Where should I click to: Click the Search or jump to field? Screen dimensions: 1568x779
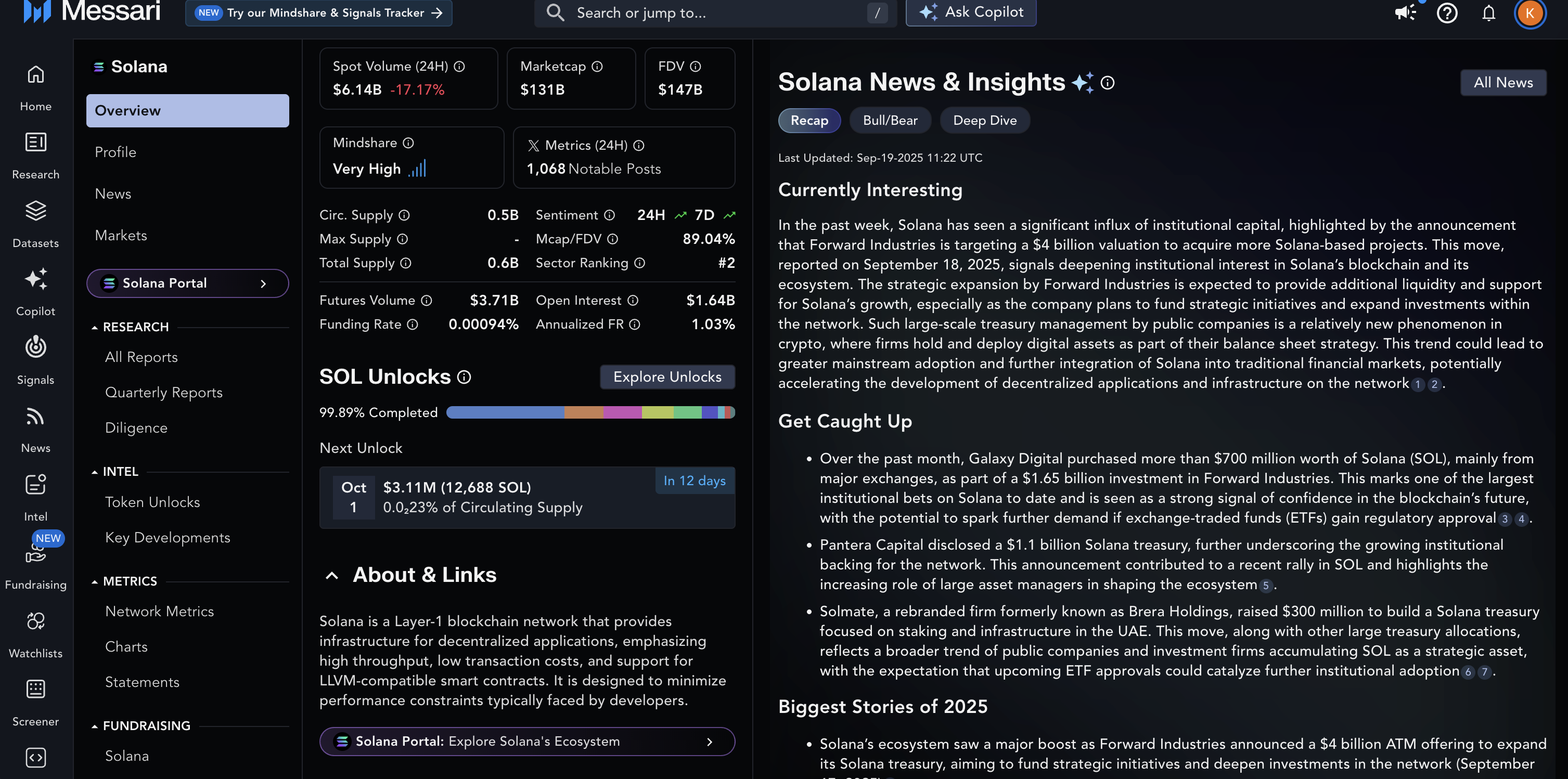tap(715, 13)
